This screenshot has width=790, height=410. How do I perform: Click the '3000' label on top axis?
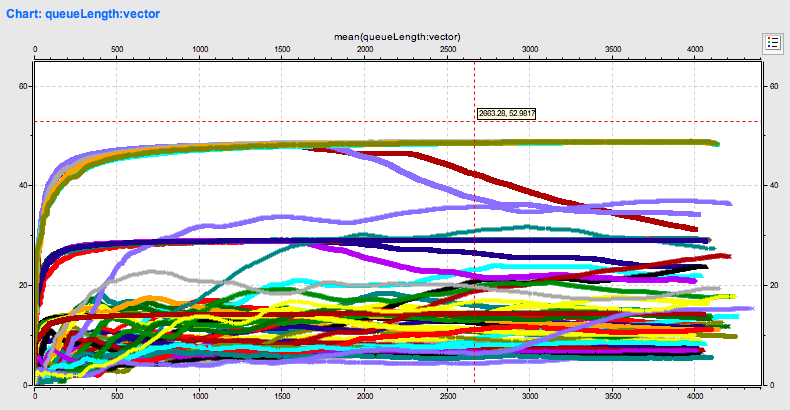[530, 49]
